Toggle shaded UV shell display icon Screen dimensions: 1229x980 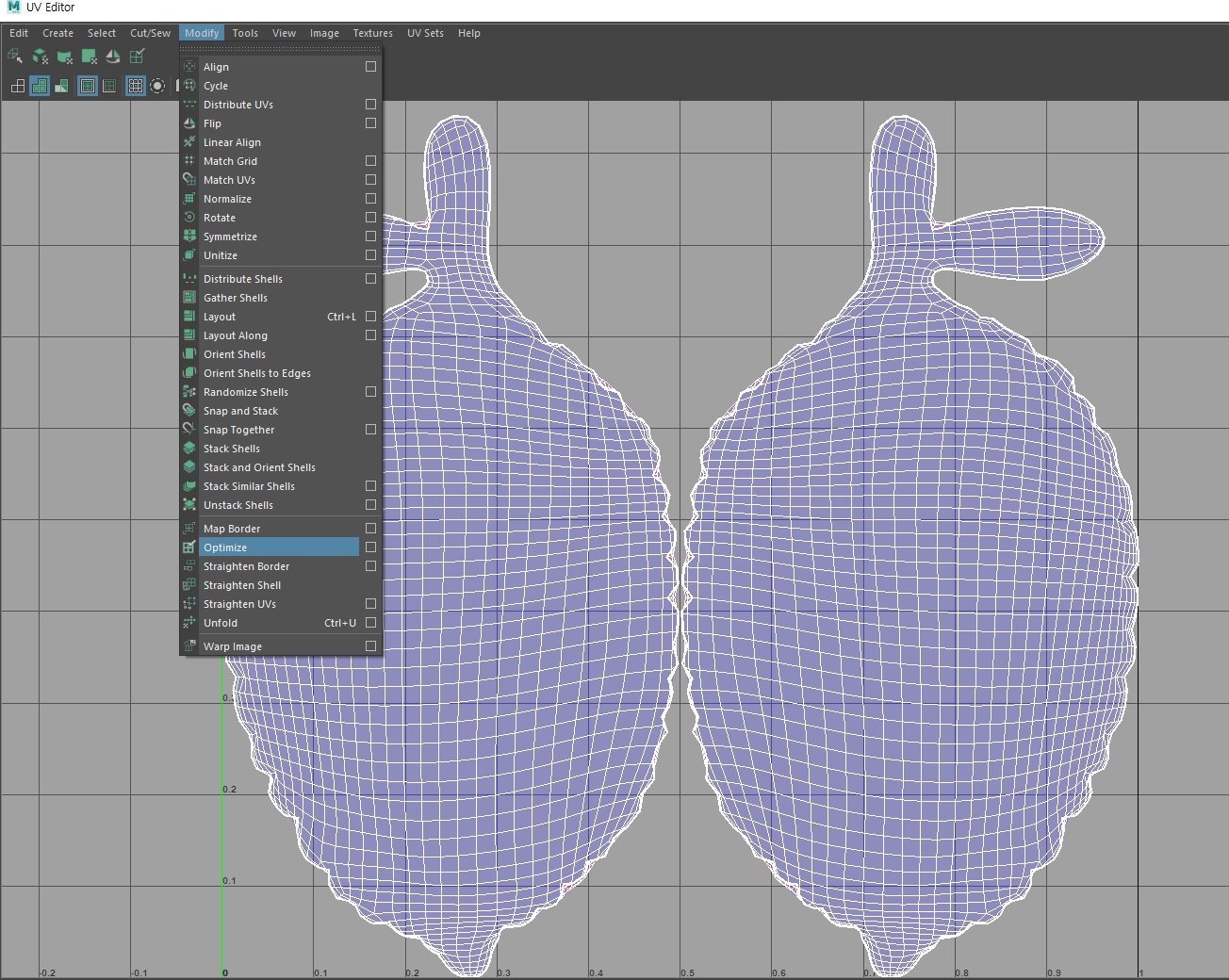(x=40, y=86)
